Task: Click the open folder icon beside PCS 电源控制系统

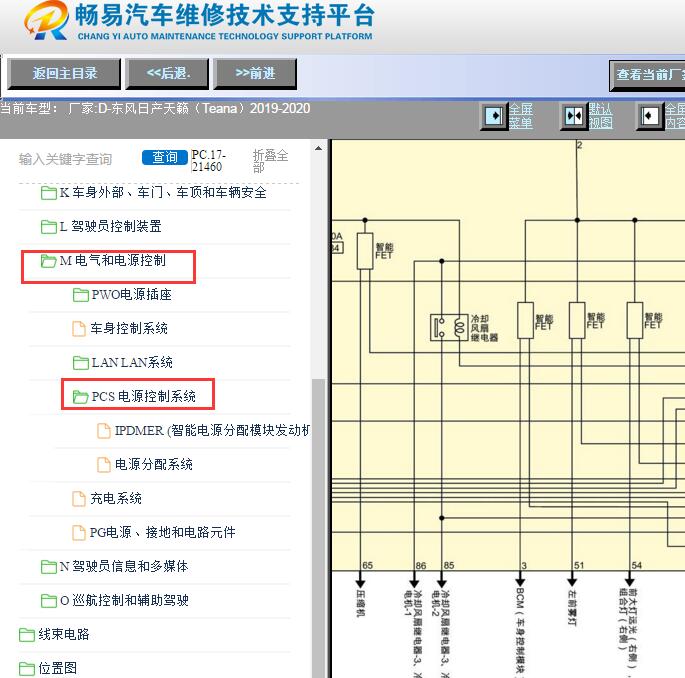Action: tap(81, 396)
